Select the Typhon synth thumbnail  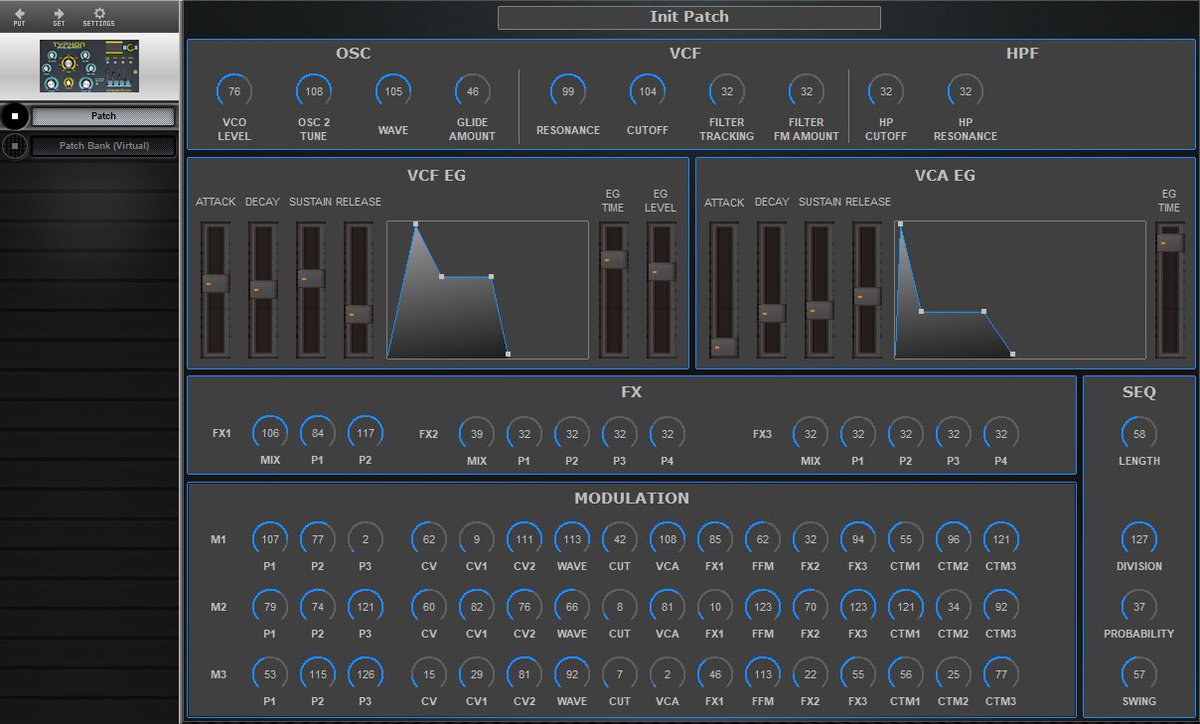pos(90,65)
